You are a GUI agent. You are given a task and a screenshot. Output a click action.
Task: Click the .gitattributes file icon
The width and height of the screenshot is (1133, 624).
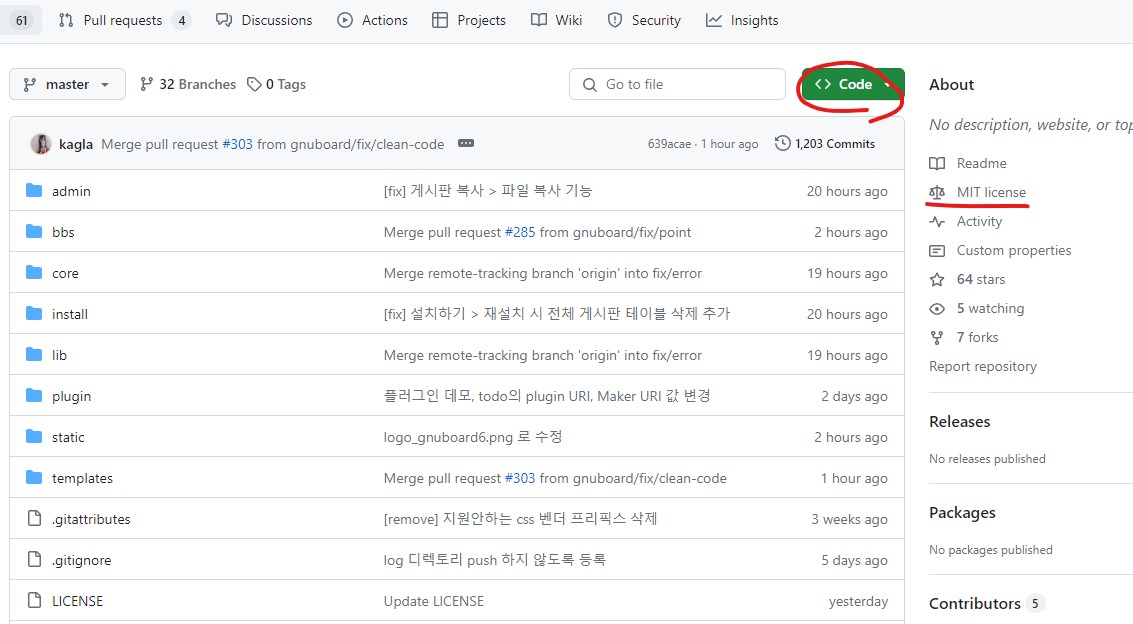tap(34, 519)
